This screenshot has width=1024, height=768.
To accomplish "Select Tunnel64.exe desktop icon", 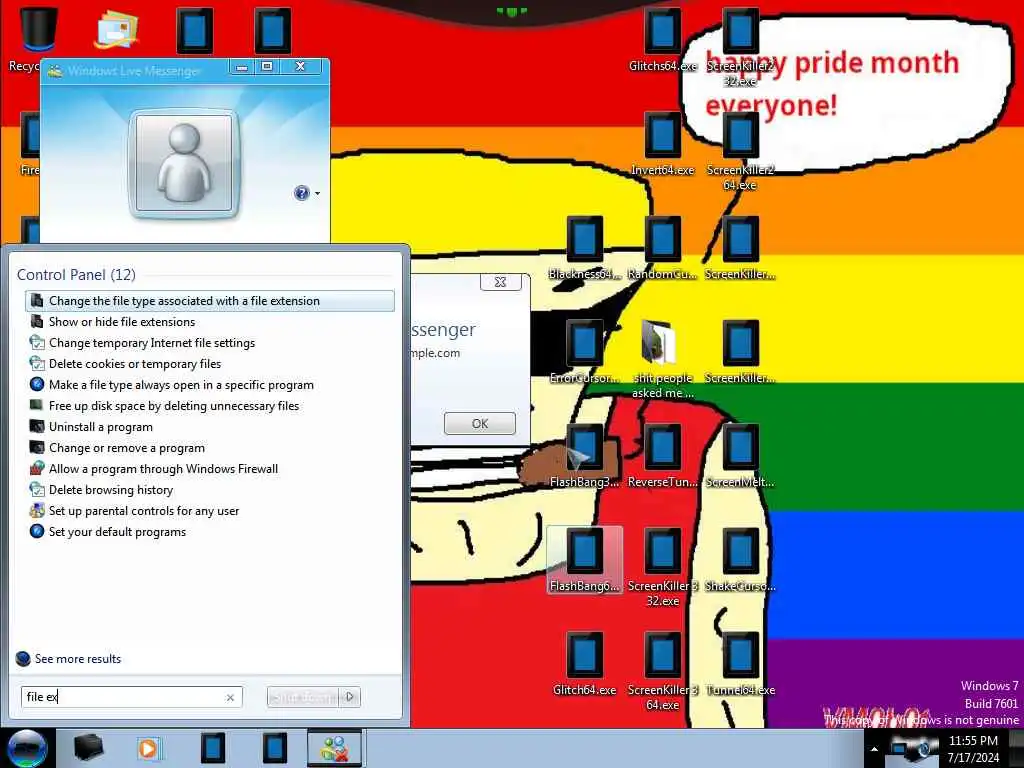I will click(740, 664).
